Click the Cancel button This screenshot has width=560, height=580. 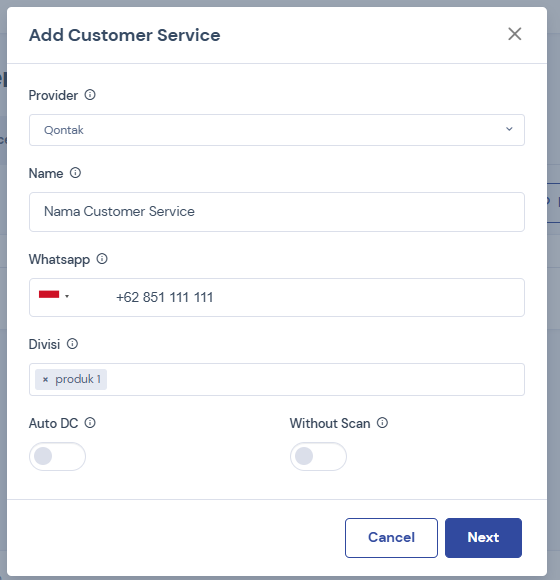coord(391,538)
